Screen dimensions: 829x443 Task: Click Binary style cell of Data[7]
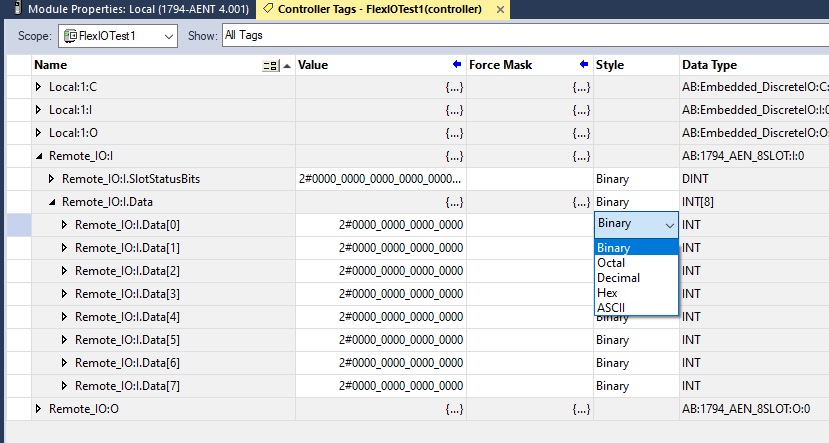636,385
